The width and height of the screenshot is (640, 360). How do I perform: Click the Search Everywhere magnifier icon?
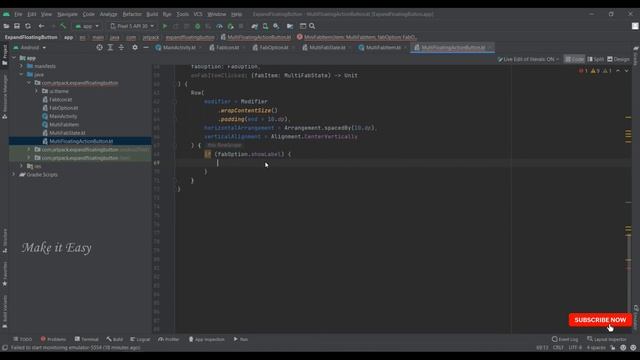coord(312,26)
